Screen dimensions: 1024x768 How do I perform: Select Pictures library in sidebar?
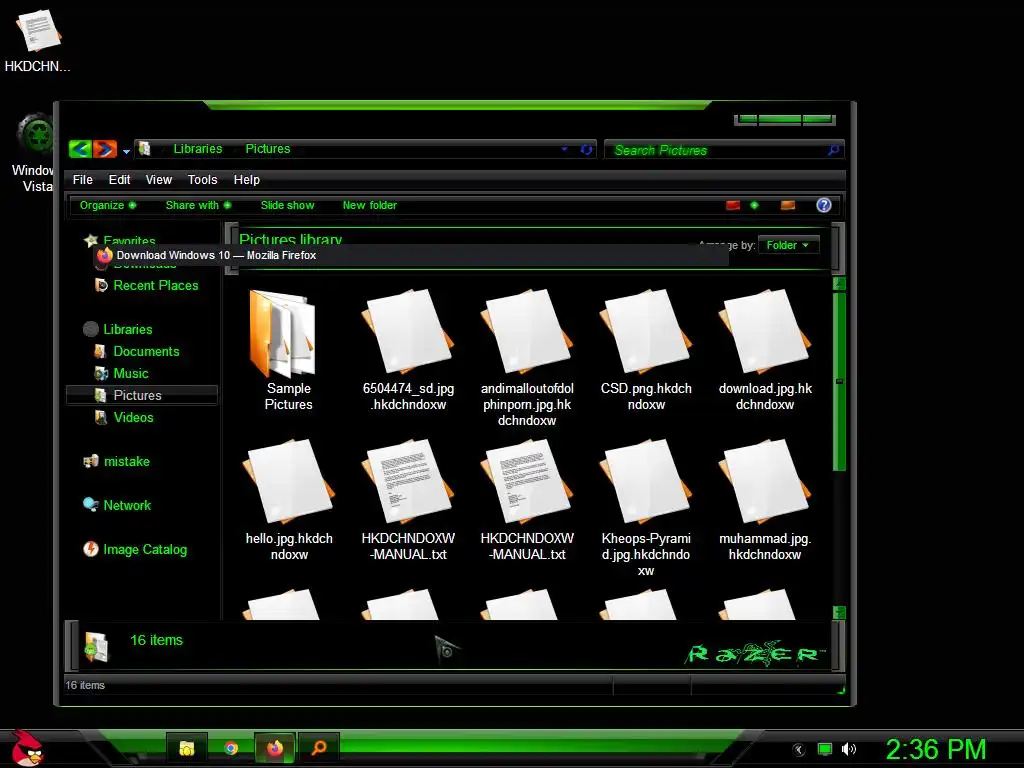[x=142, y=395]
